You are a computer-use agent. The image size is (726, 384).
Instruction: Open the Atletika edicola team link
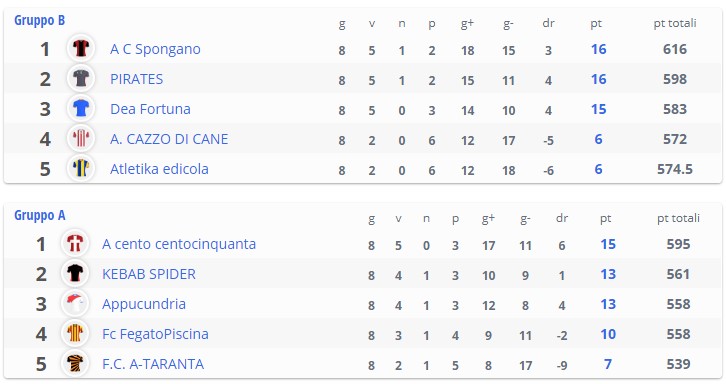point(159,169)
